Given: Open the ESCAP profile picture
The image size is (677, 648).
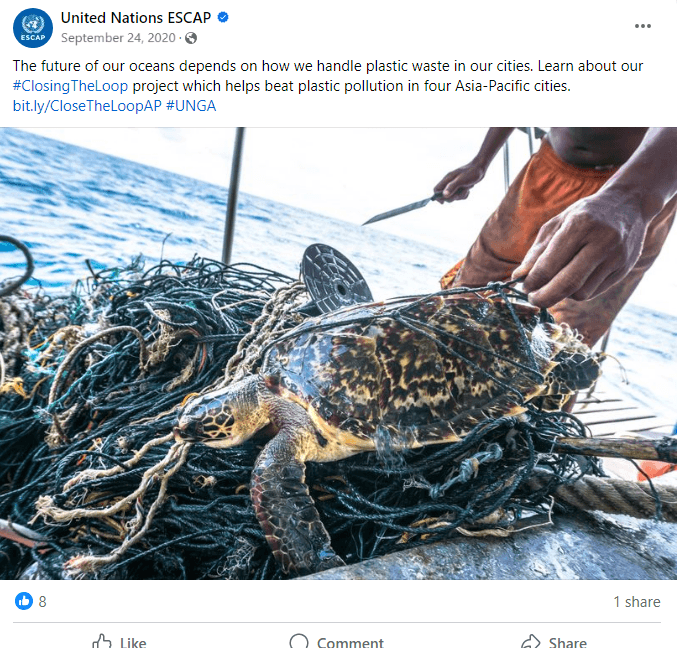Looking at the screenshot, I should point(33,28).
